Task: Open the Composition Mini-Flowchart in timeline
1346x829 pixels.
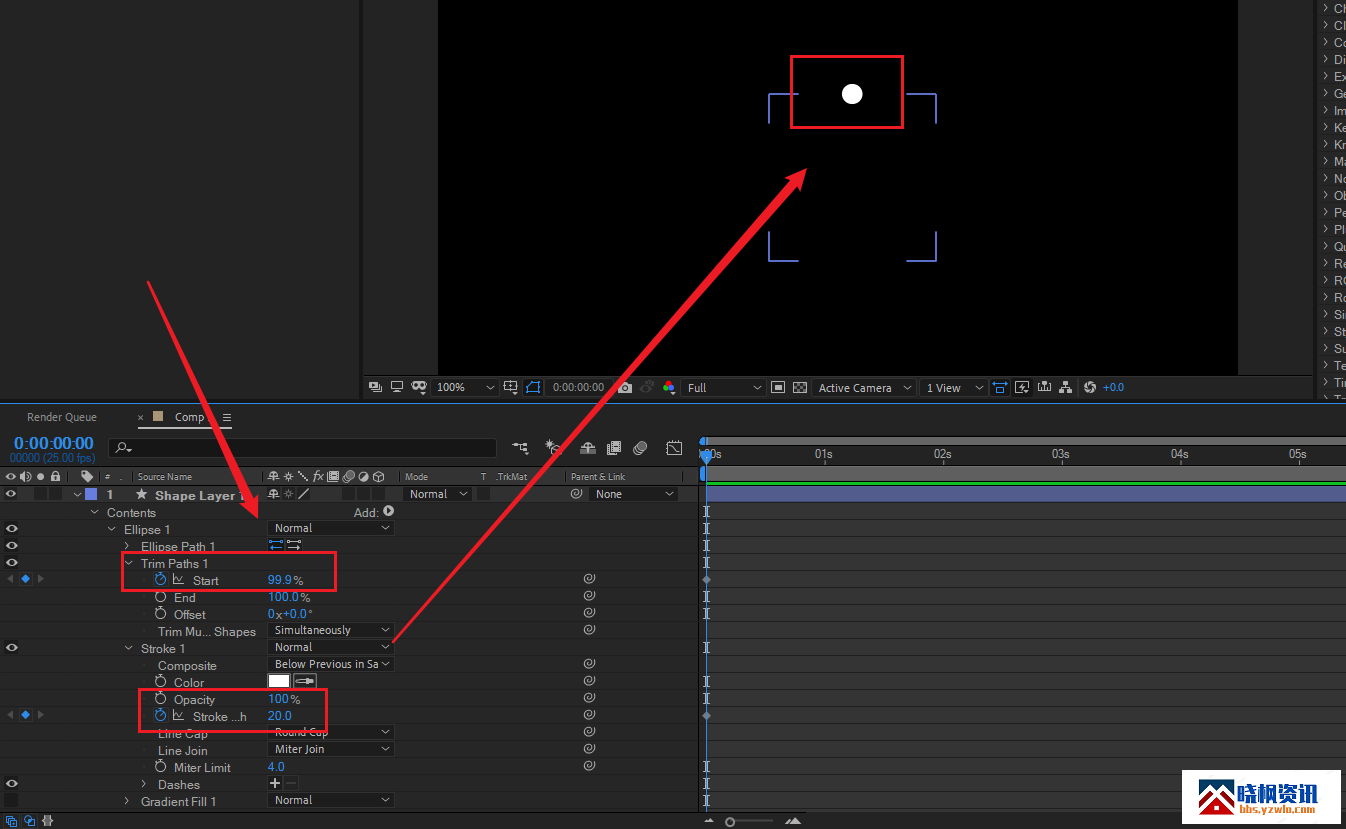Action: 520,448
